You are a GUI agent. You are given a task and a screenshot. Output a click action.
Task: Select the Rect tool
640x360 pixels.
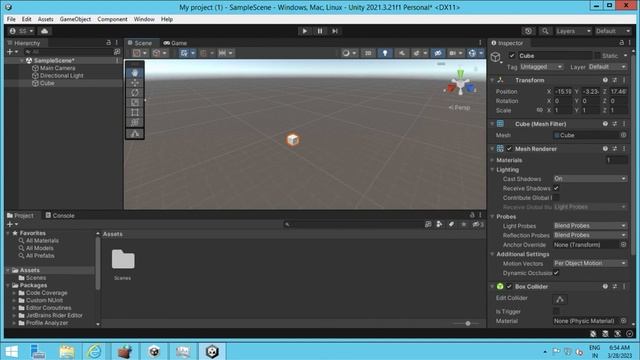click(135, 112)
